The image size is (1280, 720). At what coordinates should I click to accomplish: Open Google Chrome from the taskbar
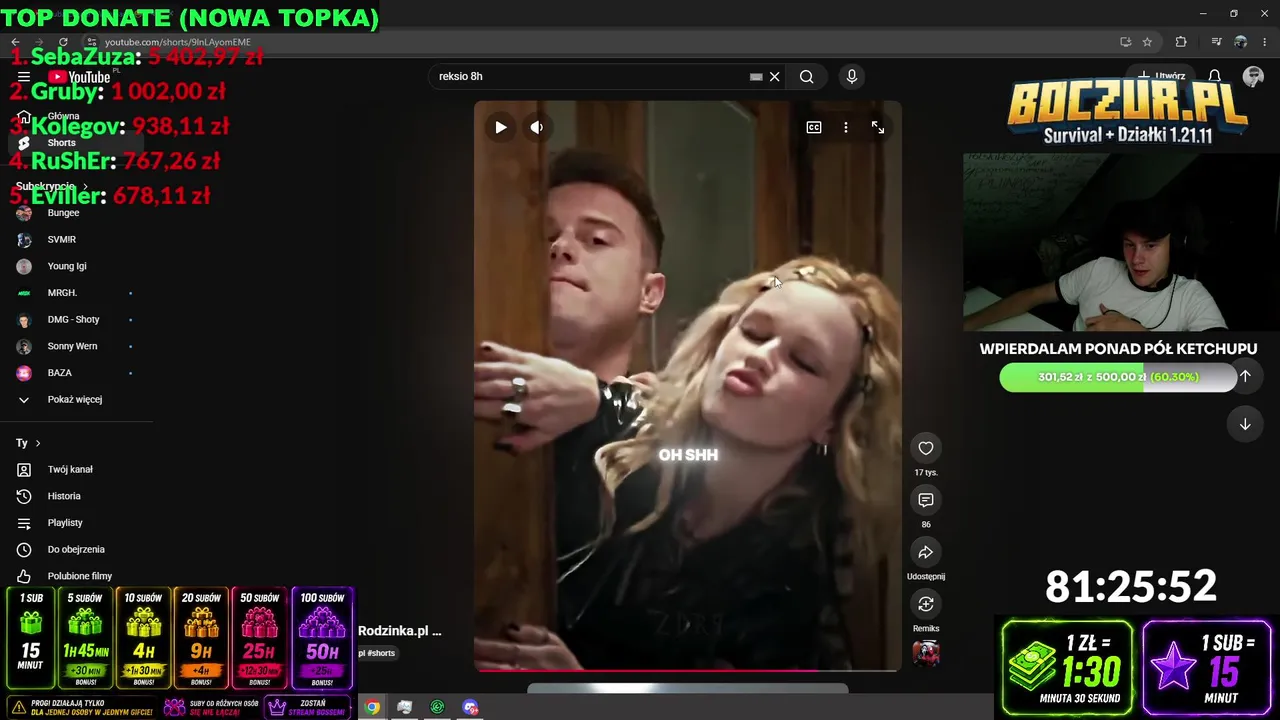(372, 707)
